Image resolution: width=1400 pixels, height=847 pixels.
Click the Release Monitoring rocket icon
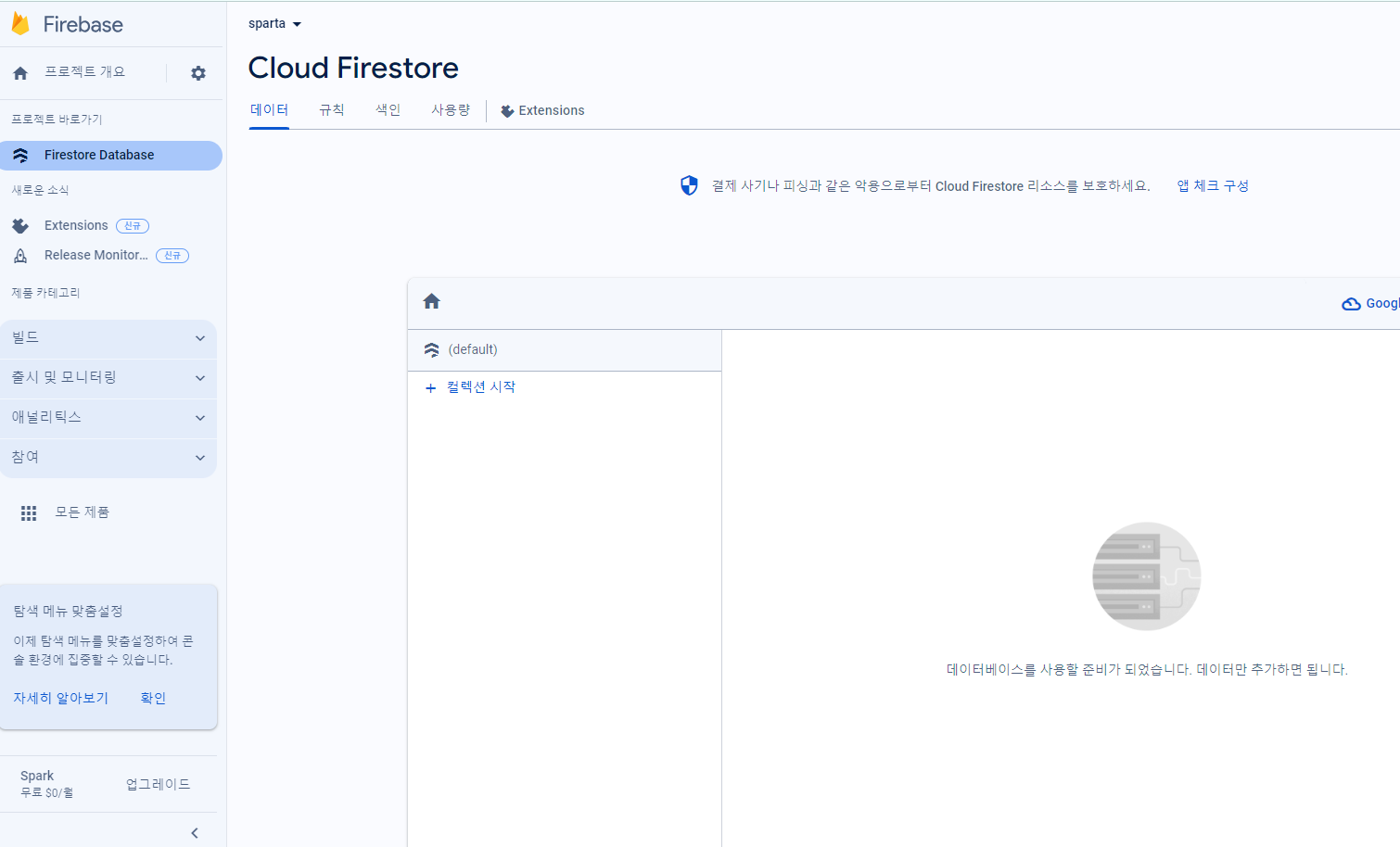click(20, 256)
